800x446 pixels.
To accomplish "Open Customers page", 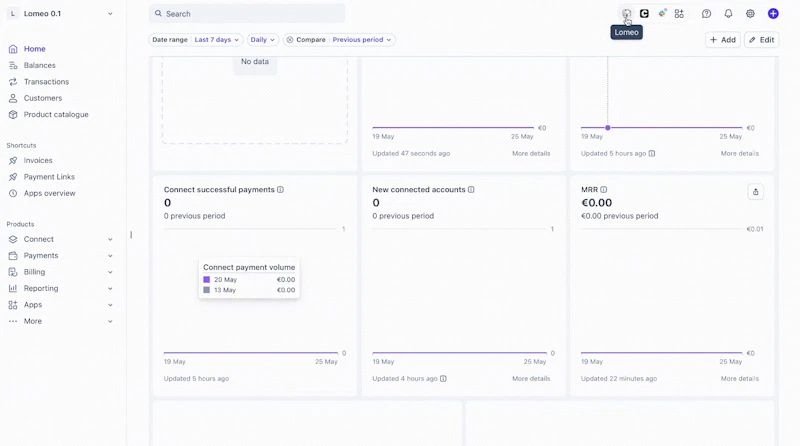I will (x=43, y=98).
